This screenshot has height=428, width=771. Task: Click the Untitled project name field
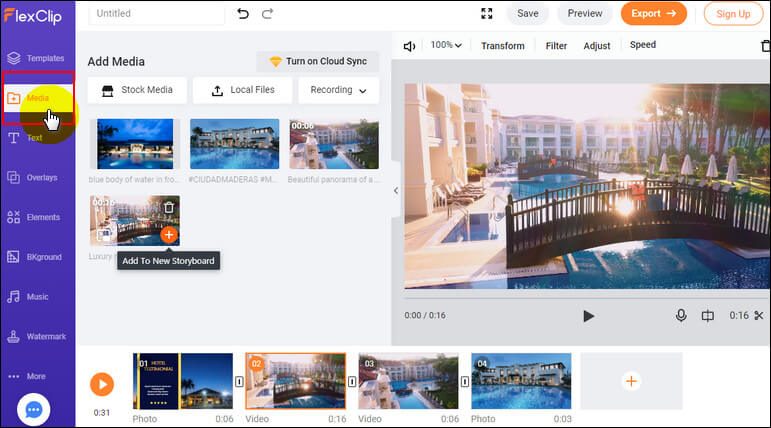point(156,13)
